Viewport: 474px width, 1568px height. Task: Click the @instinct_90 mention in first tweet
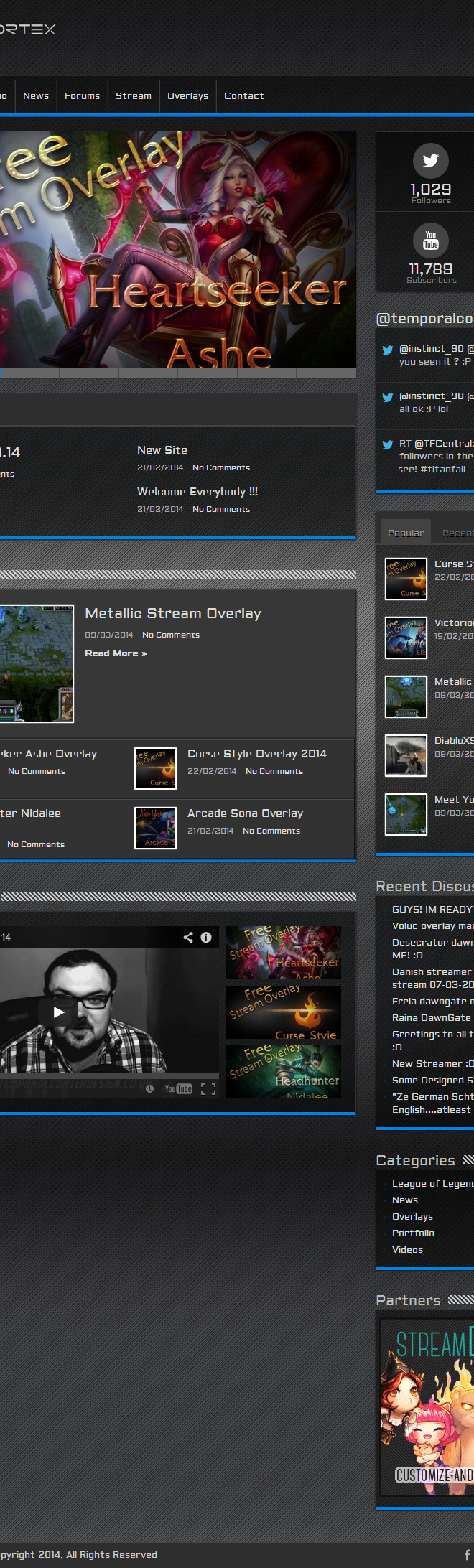[x=432, y=349]
